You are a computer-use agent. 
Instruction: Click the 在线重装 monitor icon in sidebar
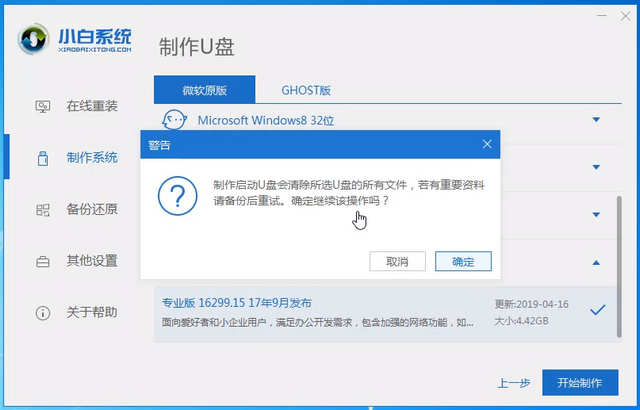pos(43,106)
